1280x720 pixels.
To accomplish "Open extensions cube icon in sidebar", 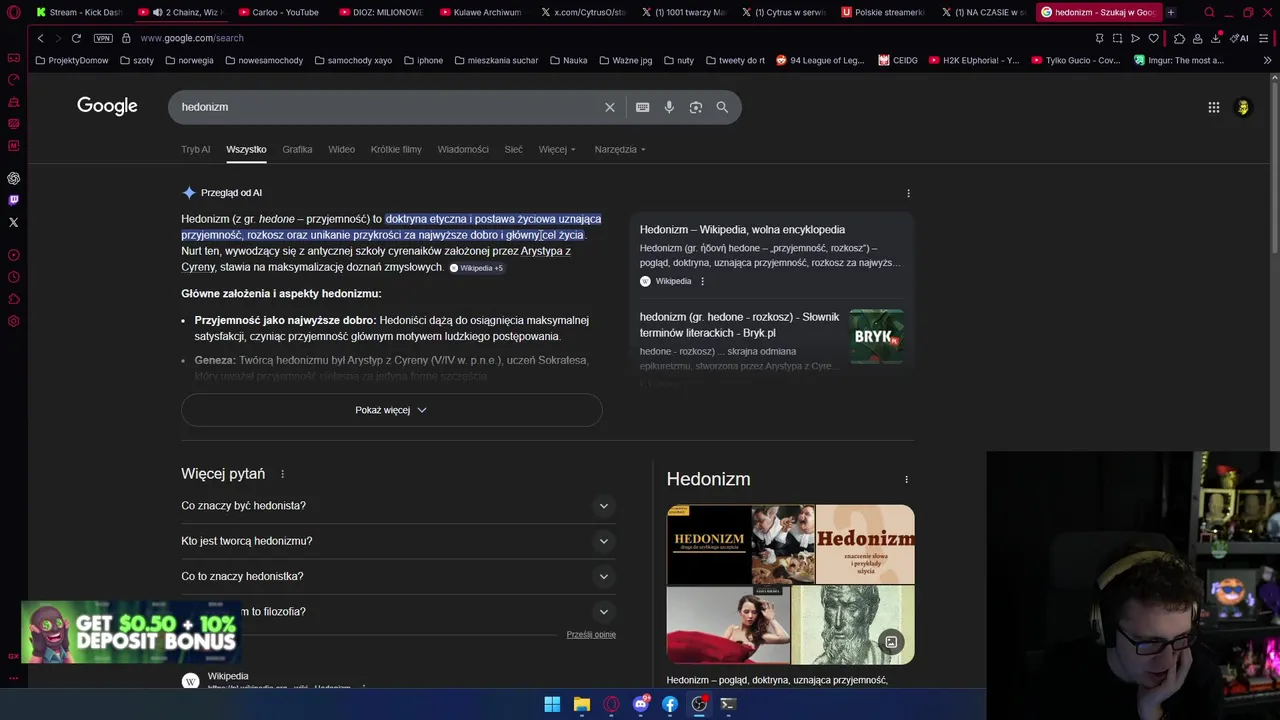I will (x=14, y=299).
